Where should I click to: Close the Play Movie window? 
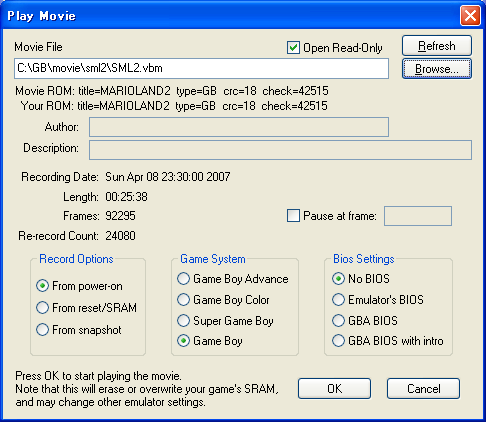point(470,16)
